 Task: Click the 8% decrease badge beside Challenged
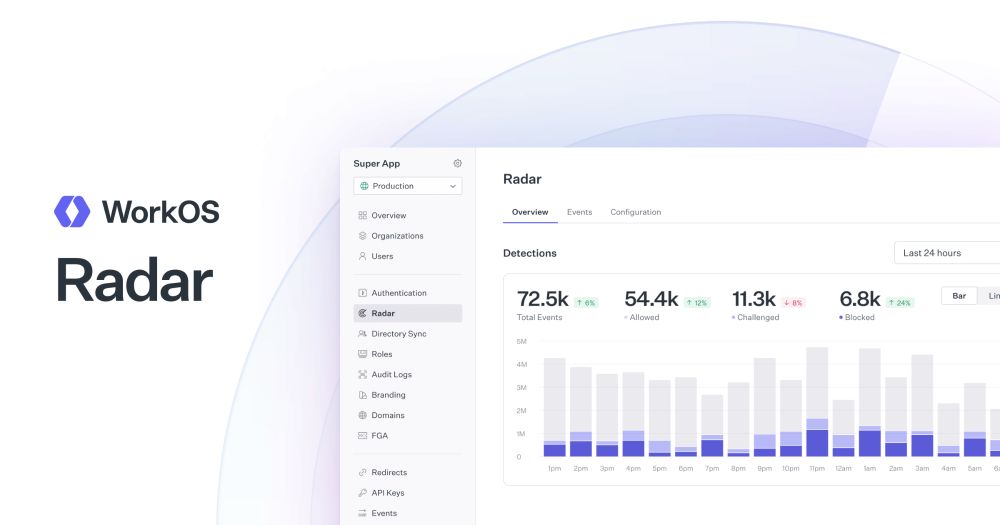(793, 303)
